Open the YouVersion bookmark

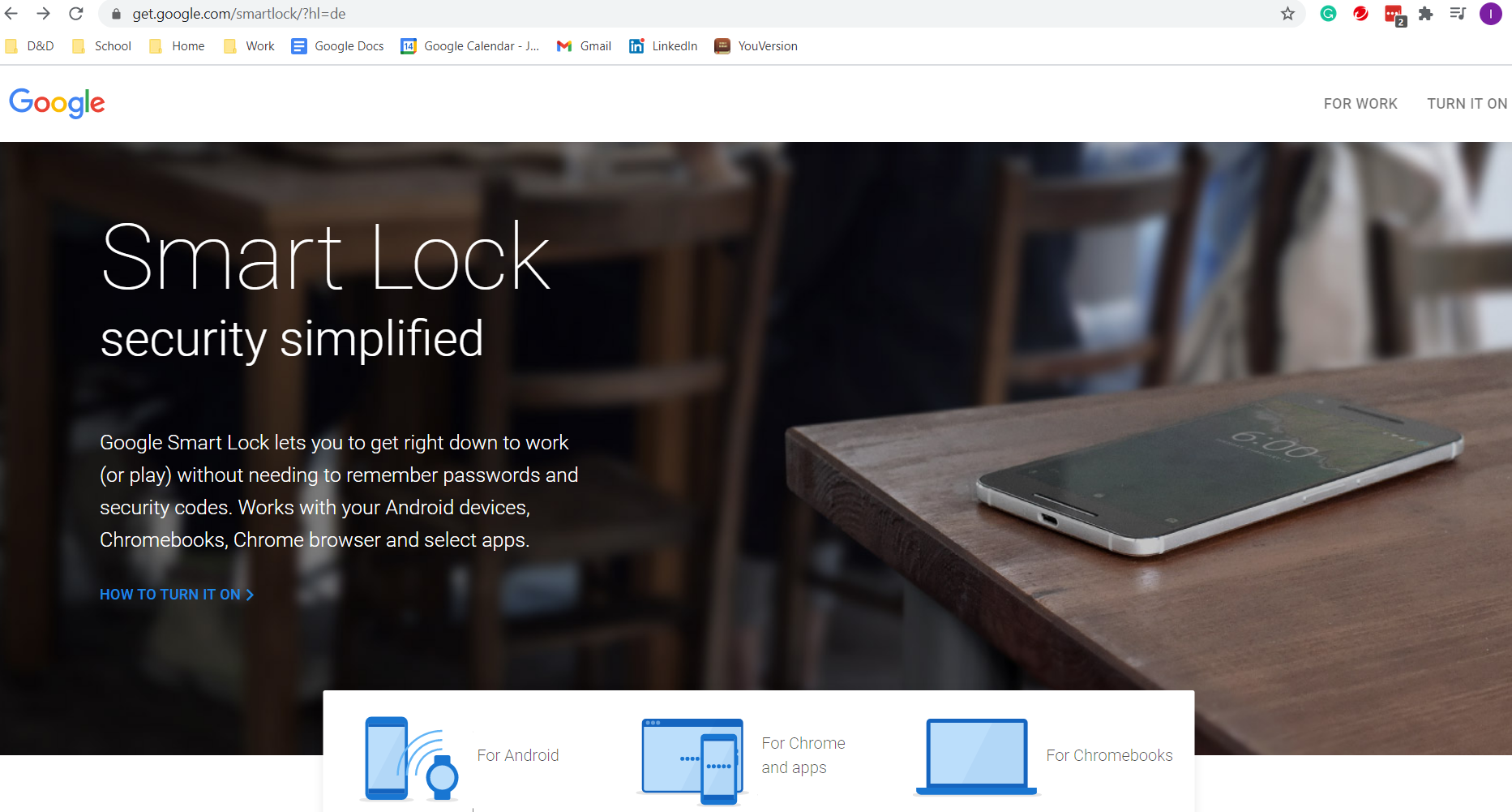point(756,46)
